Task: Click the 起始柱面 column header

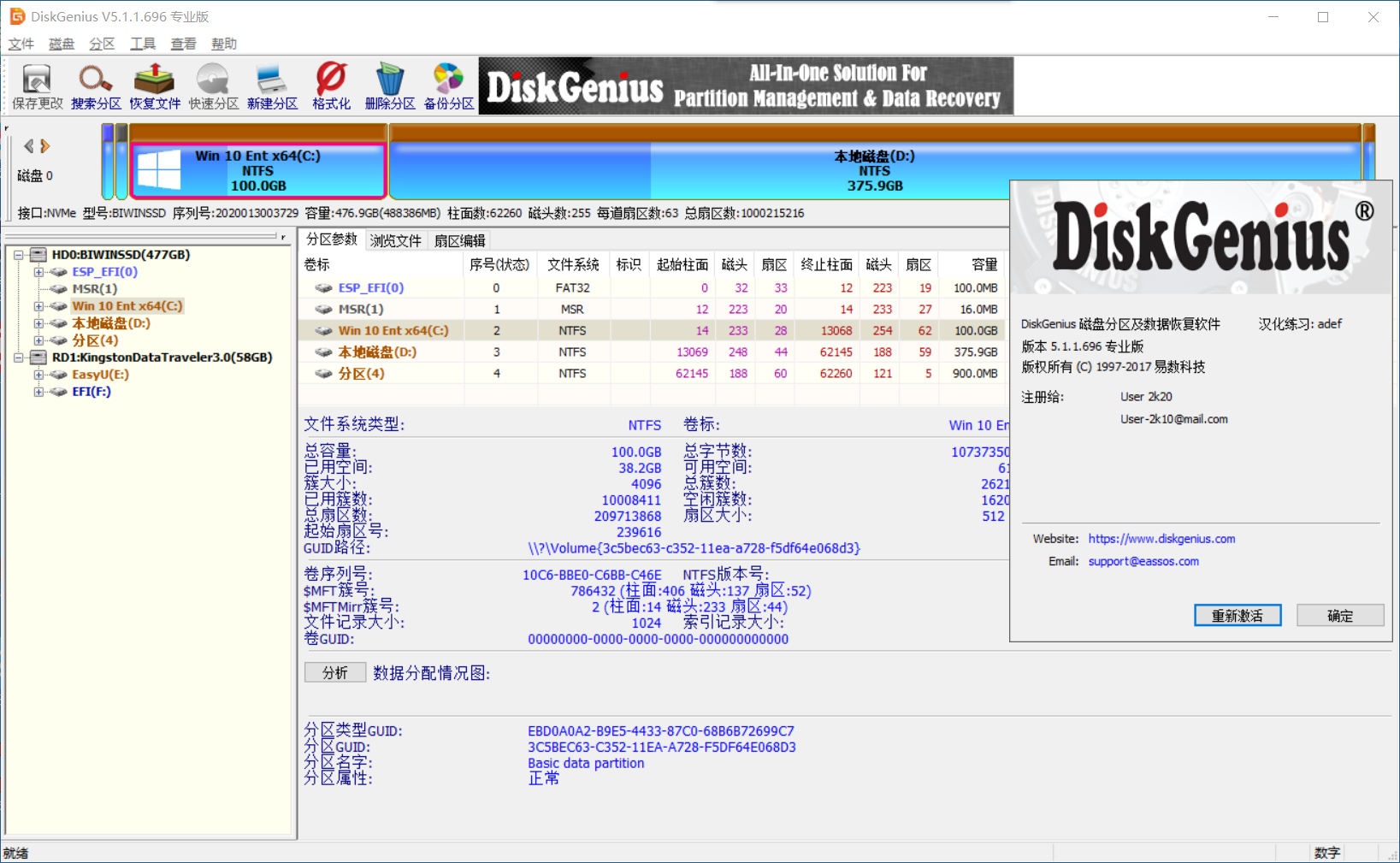Action: pyautogui.click(x=682, y=265)
